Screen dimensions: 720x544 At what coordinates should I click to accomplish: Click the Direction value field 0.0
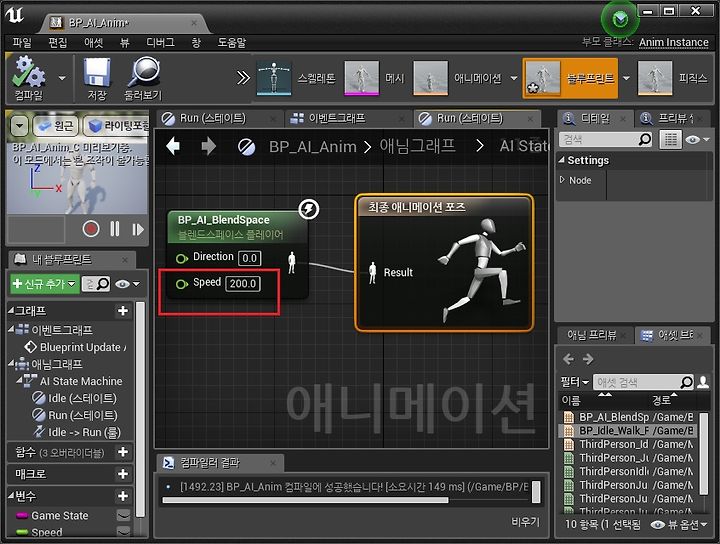point(249,258)
